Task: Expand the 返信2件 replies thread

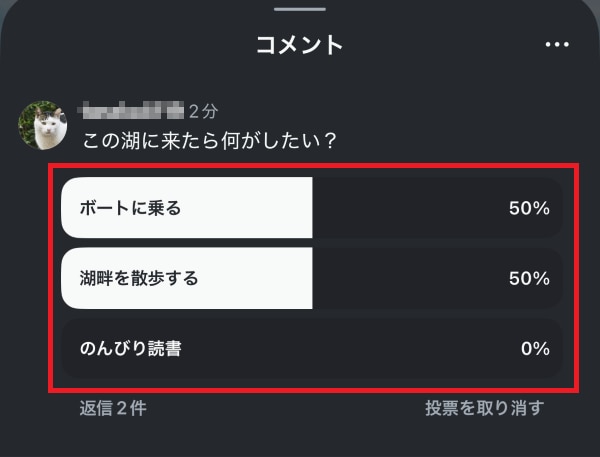Action: [x=113, y=407]
